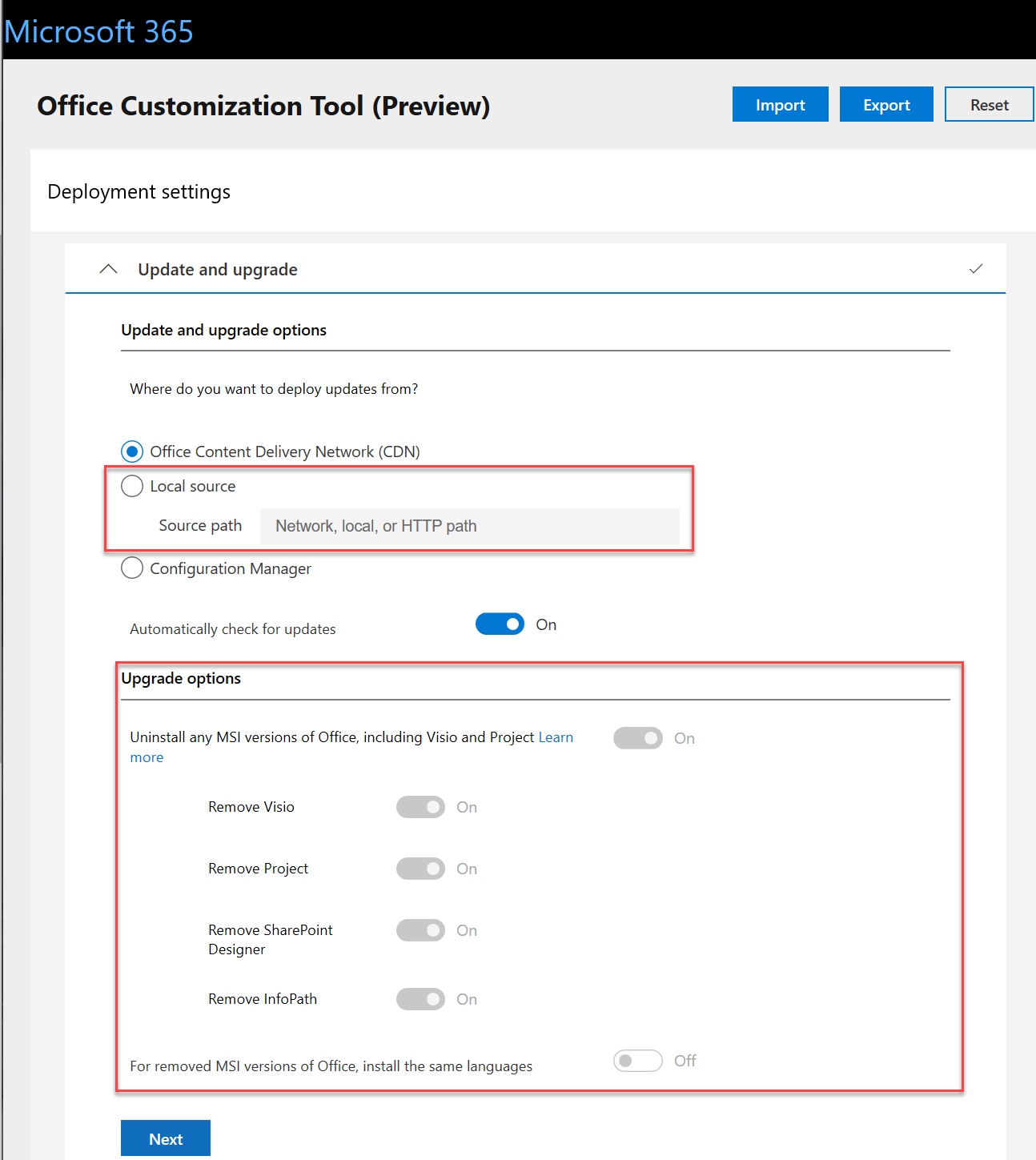Turn off Automatically check for updates
1036x1160 pixels.
pyautogui.click(x=500, y=624)
